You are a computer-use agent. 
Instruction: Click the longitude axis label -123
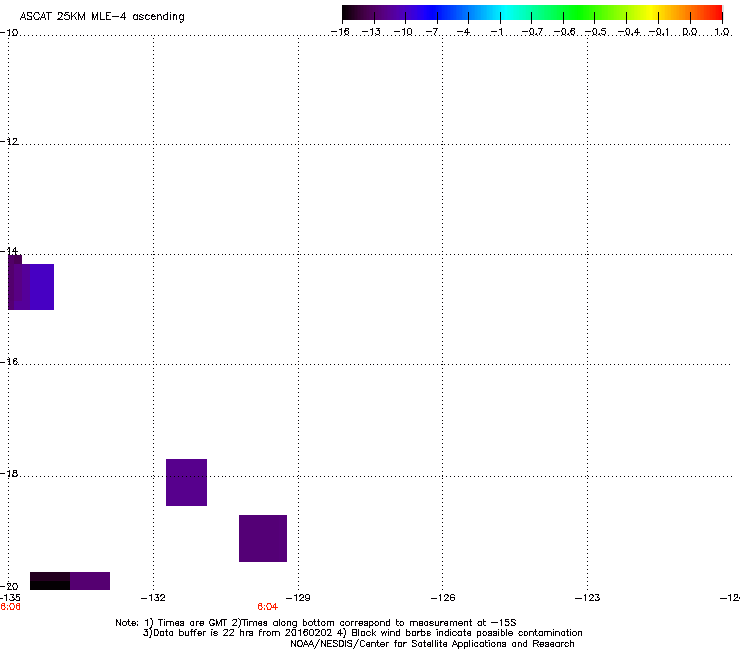(x=588, y=598)
